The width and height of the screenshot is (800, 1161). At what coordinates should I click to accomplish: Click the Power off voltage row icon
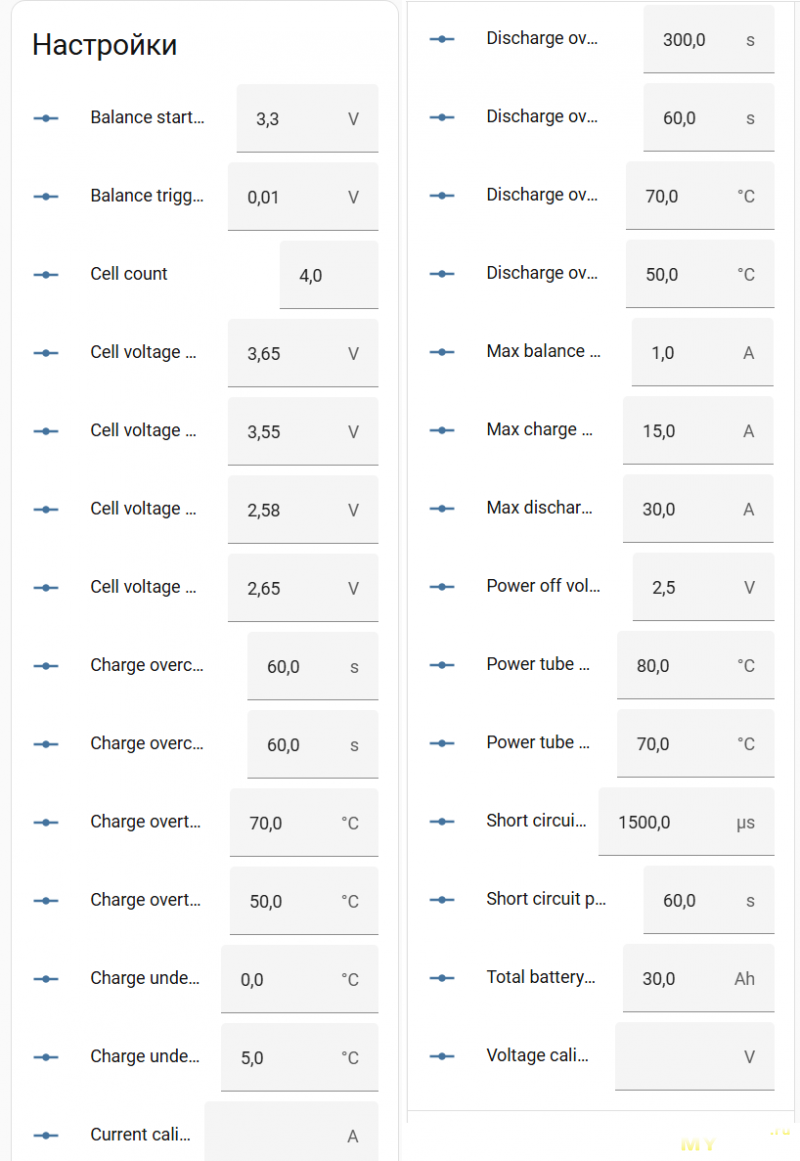(442, 587)
